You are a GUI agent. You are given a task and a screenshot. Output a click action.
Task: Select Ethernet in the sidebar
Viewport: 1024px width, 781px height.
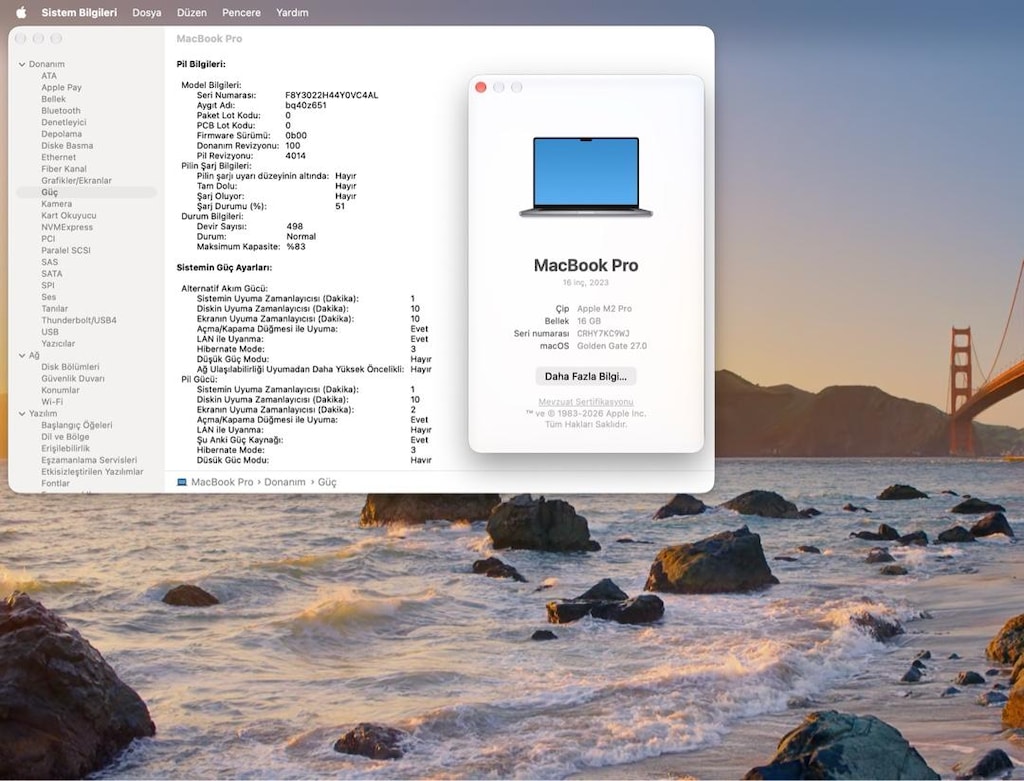58,157
